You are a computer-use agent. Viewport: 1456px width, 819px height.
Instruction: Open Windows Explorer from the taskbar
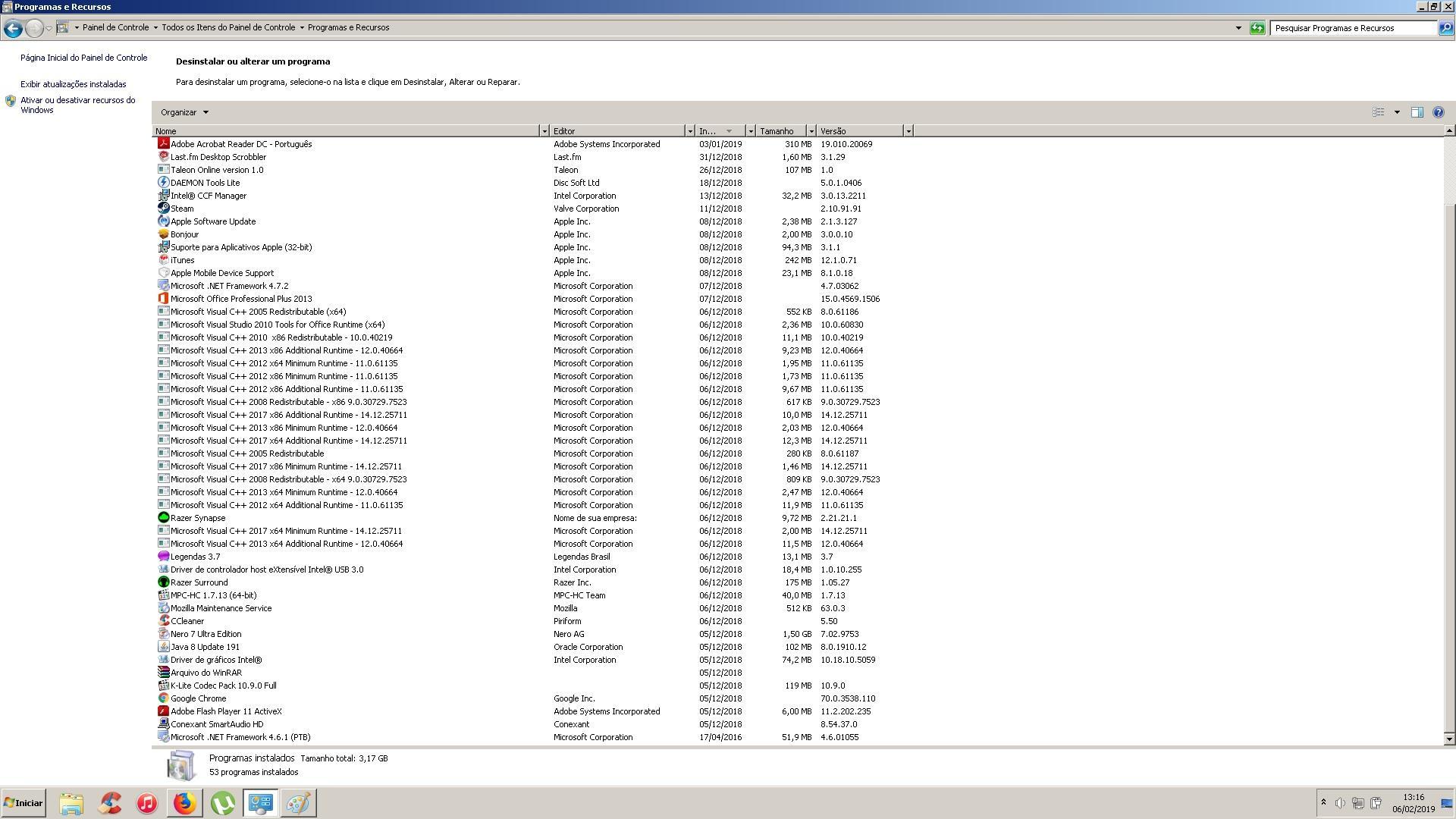pos(71,803)
